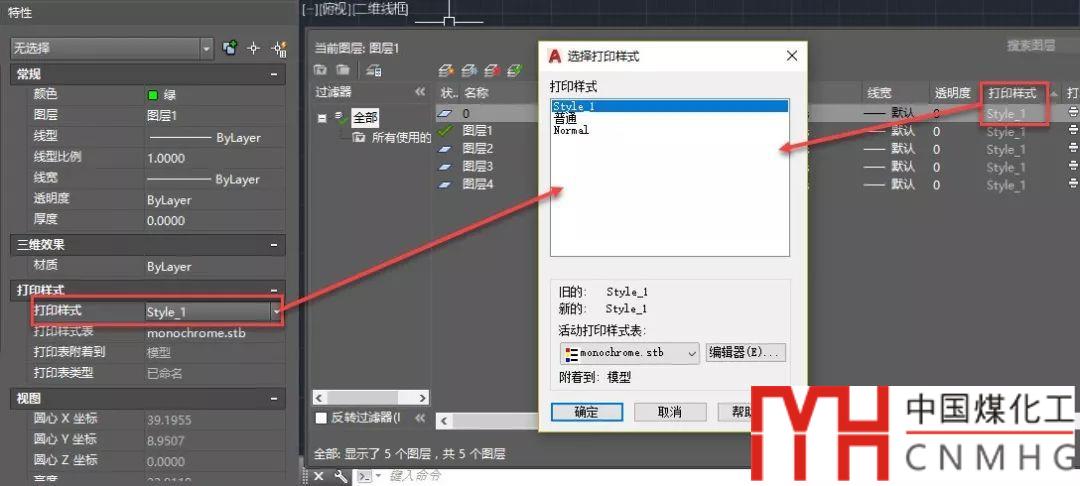Click the Select Objects crosshair icon
1080x486 pixels.
tap(253, 48)
